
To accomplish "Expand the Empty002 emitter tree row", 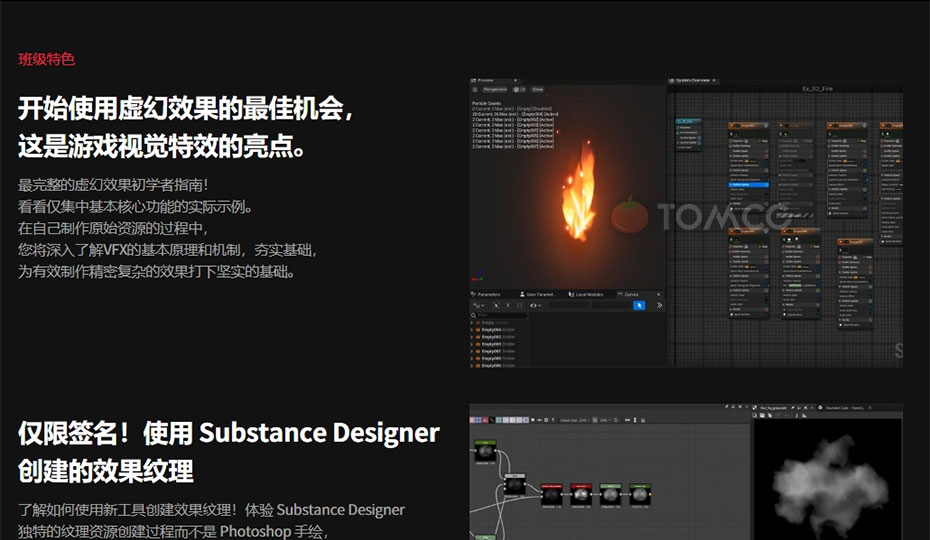I will click(x=472, y=337).
